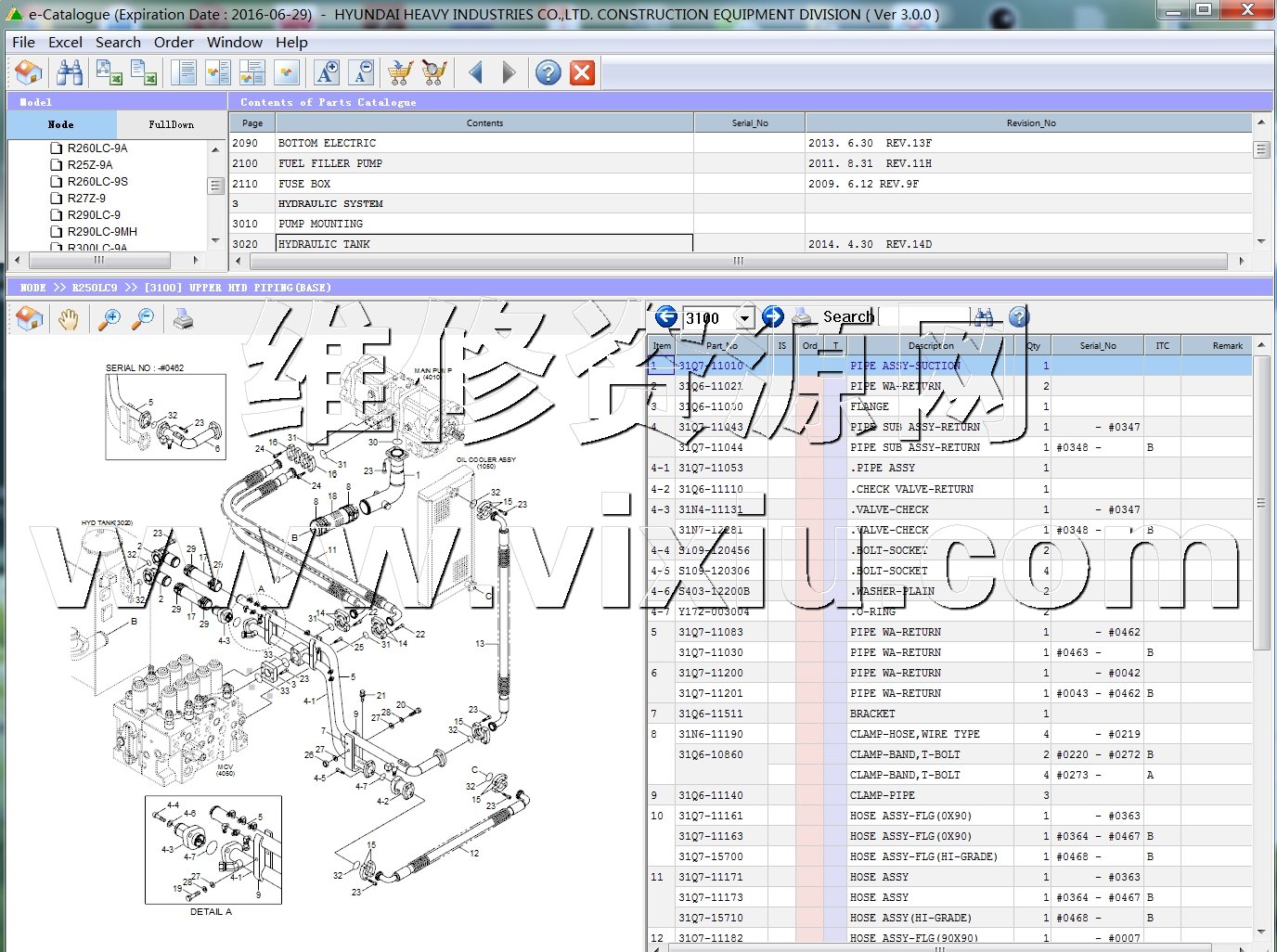
Task: Click the Part_No column header
Action: (721, 346)
